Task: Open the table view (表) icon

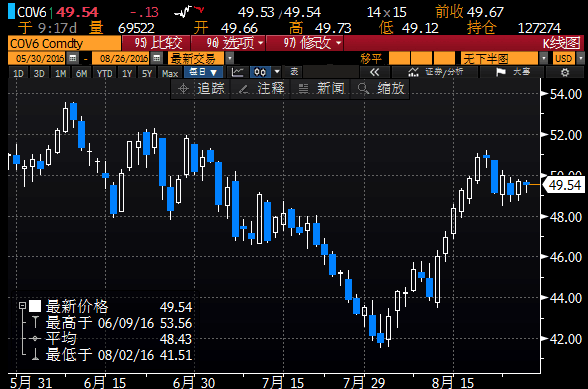Action: (294, 72)
